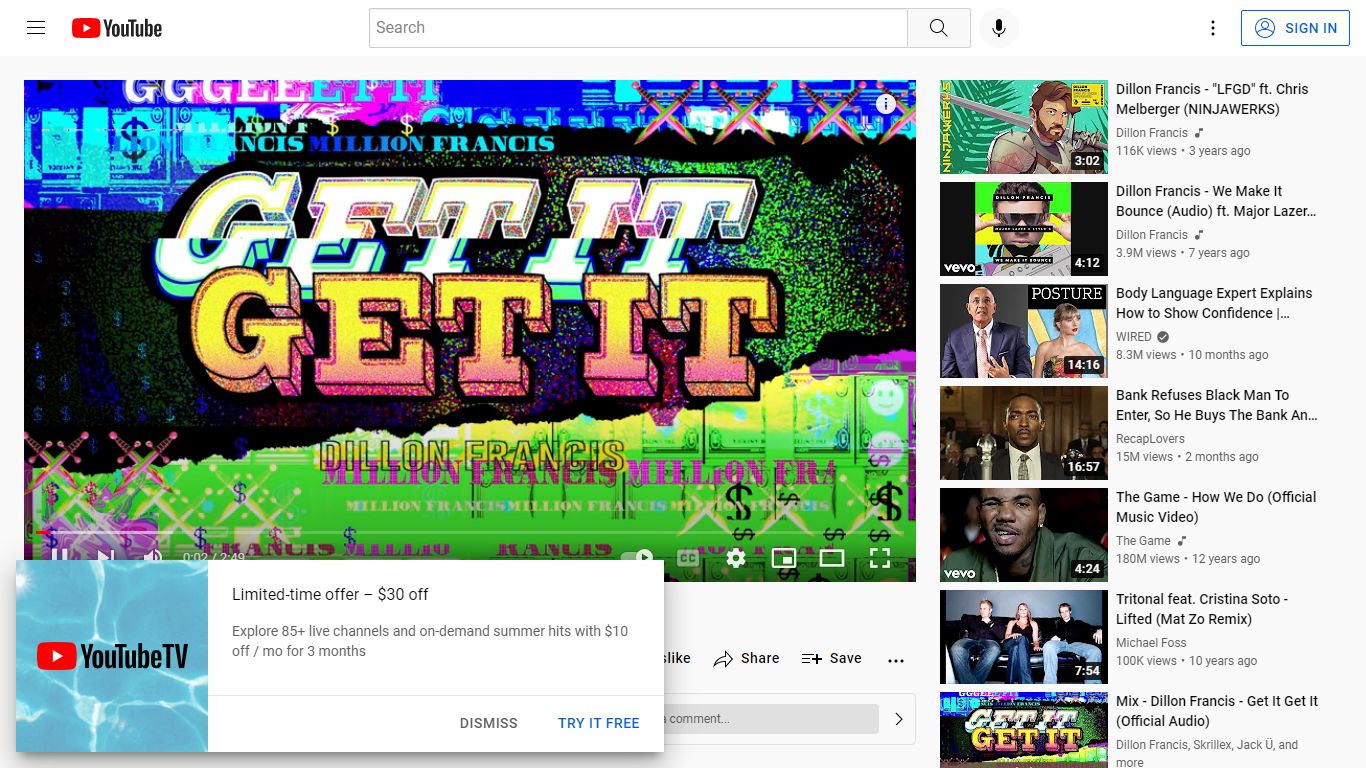The width and height of the screenshot is (1366, 768).
Task: Click Try It Free on offer
Action: point(599,723)
